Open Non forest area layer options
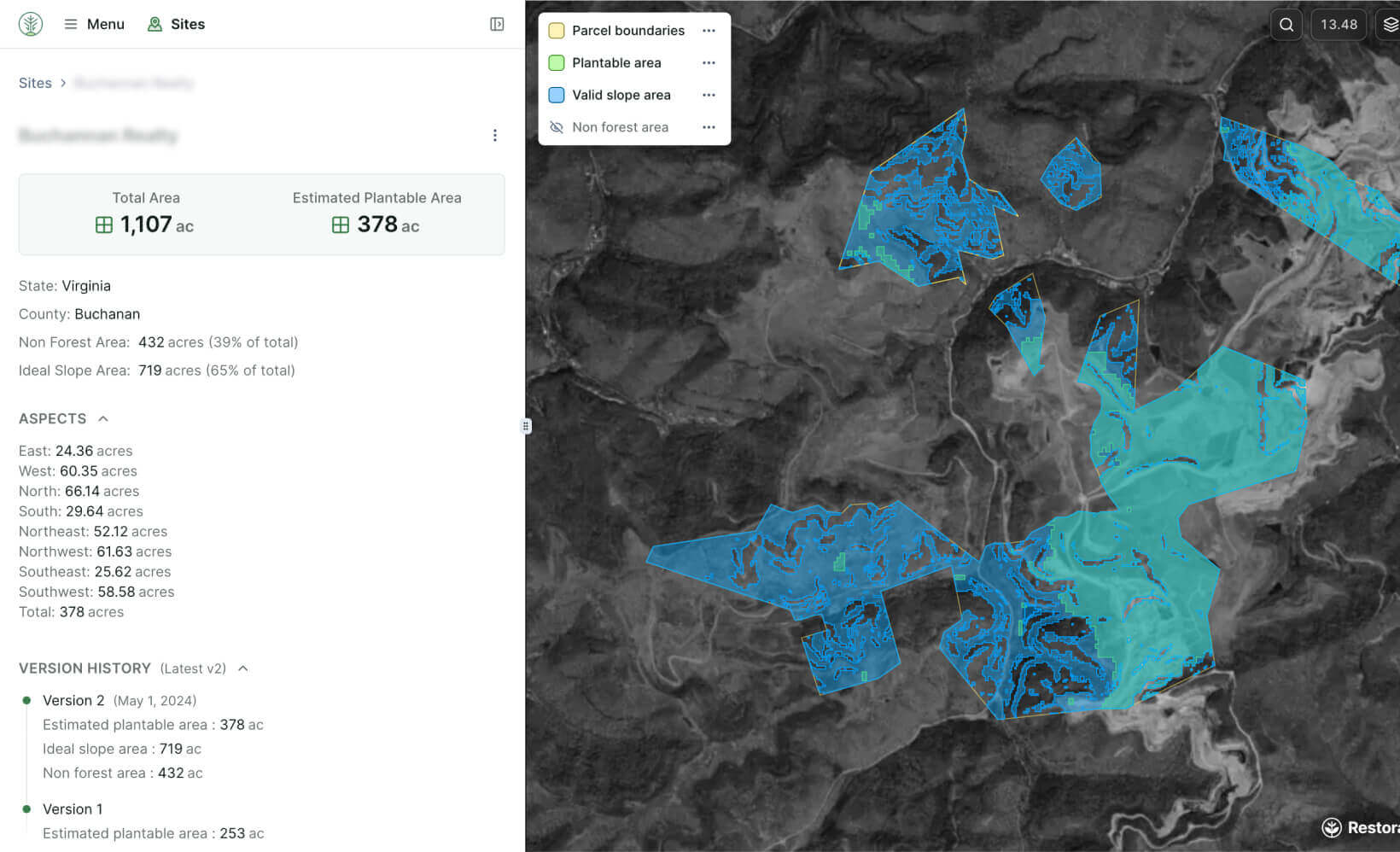Screen dimensions: 1400x852 (709, 127)
